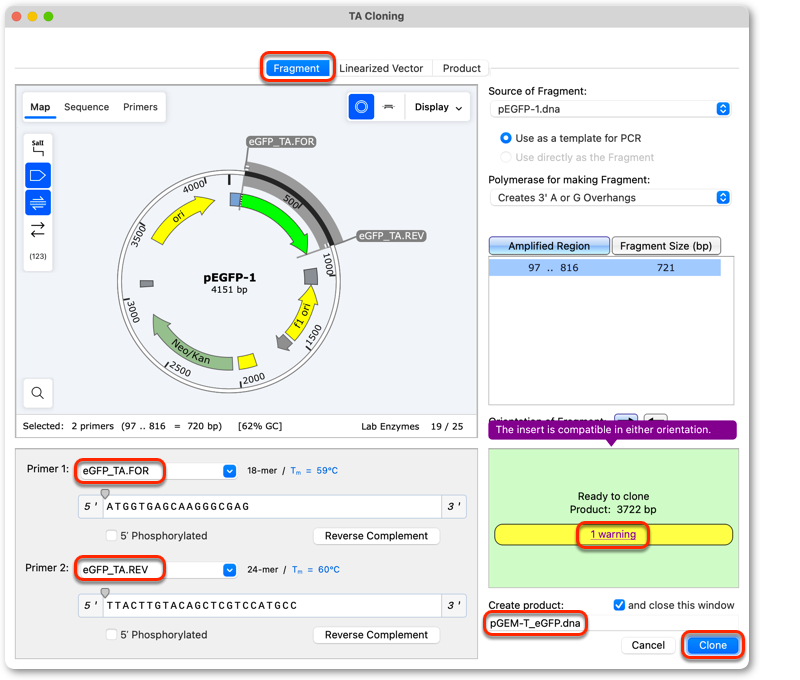Screen dimensions: 800x680
Task: Toggle the show features arrow icon
Action: click(38, 176)
